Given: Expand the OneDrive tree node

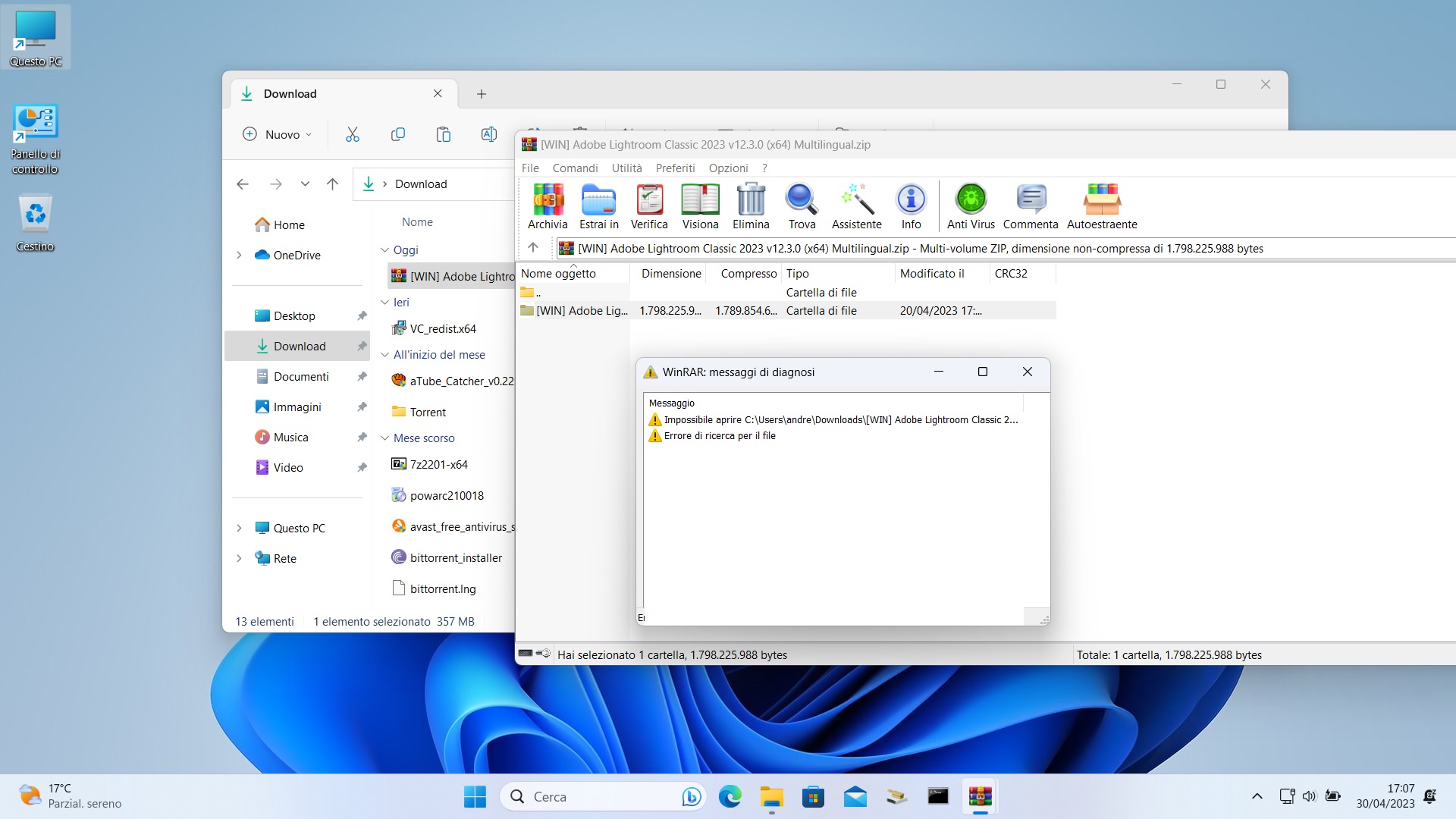Looking at the screenshot, I should [239, 255].
